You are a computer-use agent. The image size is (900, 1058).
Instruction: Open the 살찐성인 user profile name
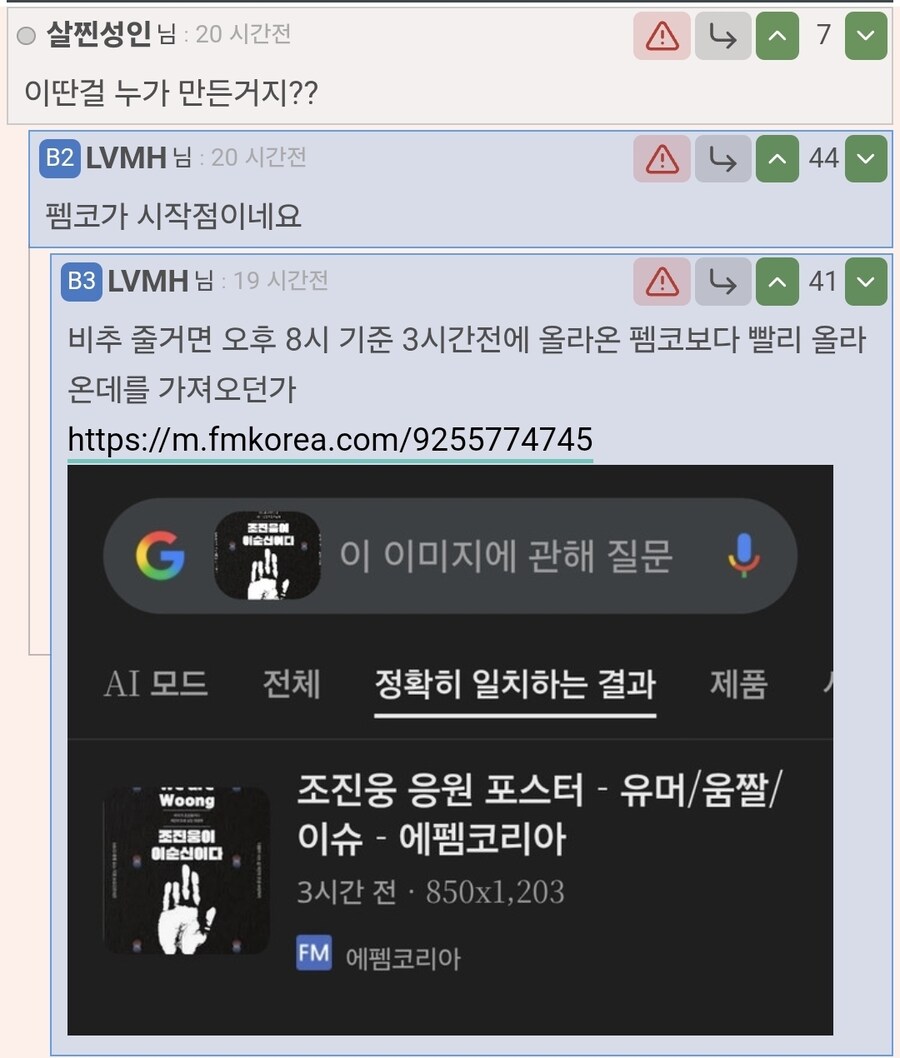pos(99,34)
